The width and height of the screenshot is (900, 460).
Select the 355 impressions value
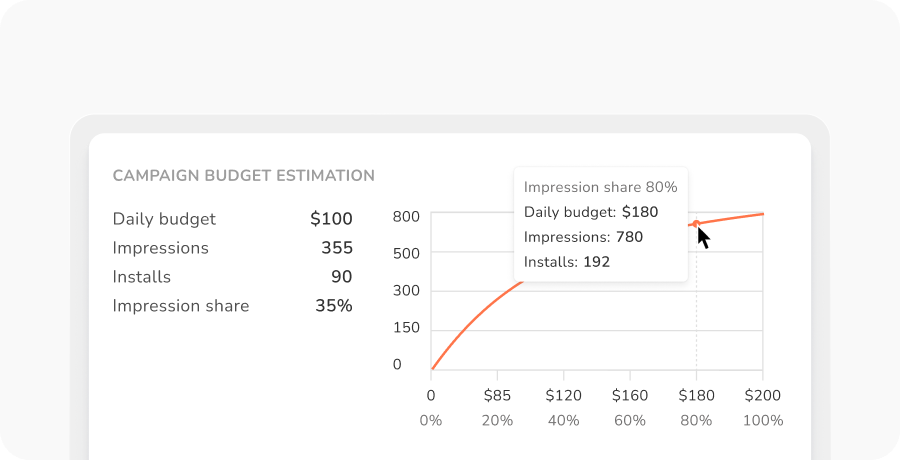[x=336, y=248]
